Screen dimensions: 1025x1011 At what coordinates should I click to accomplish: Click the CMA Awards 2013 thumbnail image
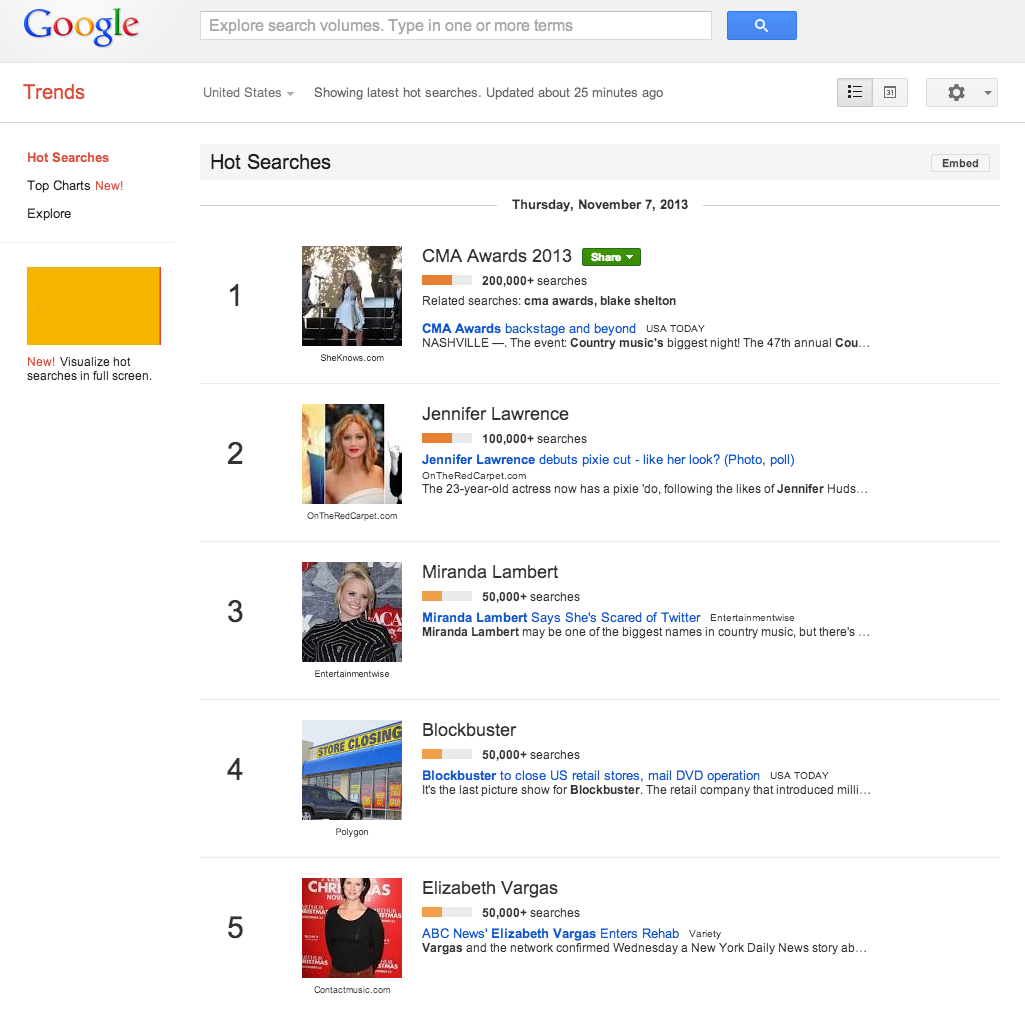[352, 296]
